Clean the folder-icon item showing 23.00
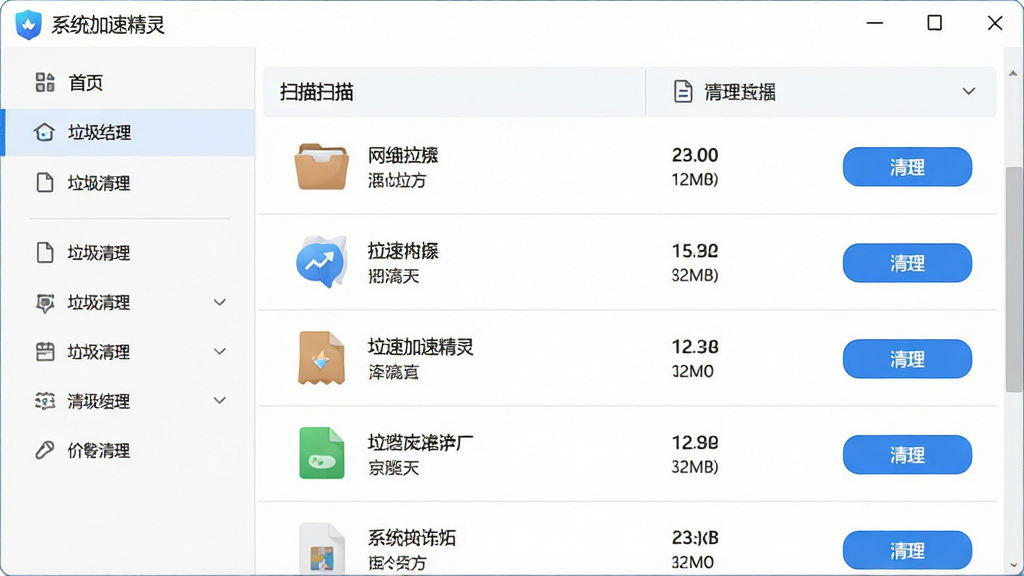 click(x=907, y=167)
